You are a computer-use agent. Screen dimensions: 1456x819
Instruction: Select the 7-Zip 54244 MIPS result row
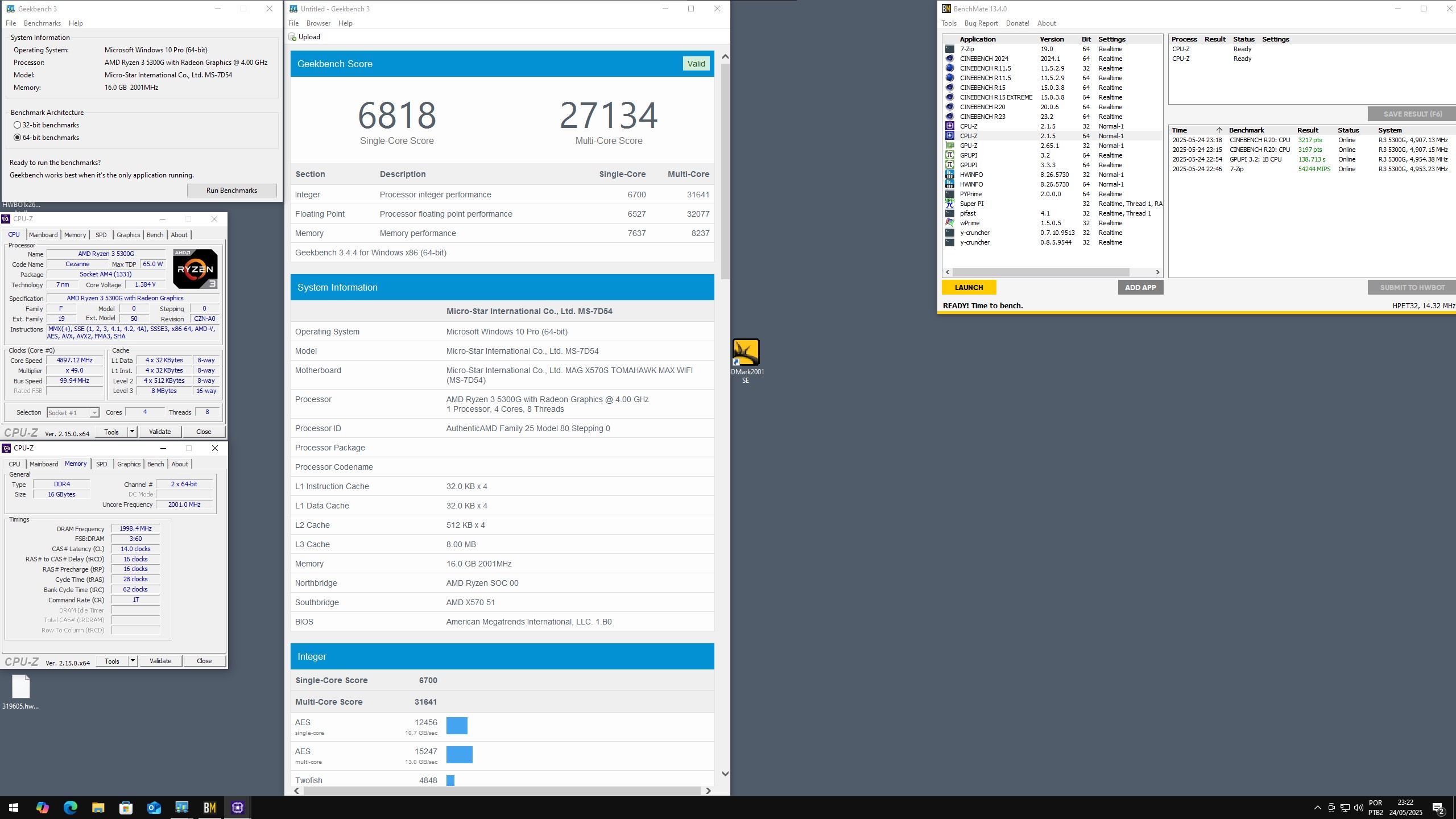(1312, 169)
